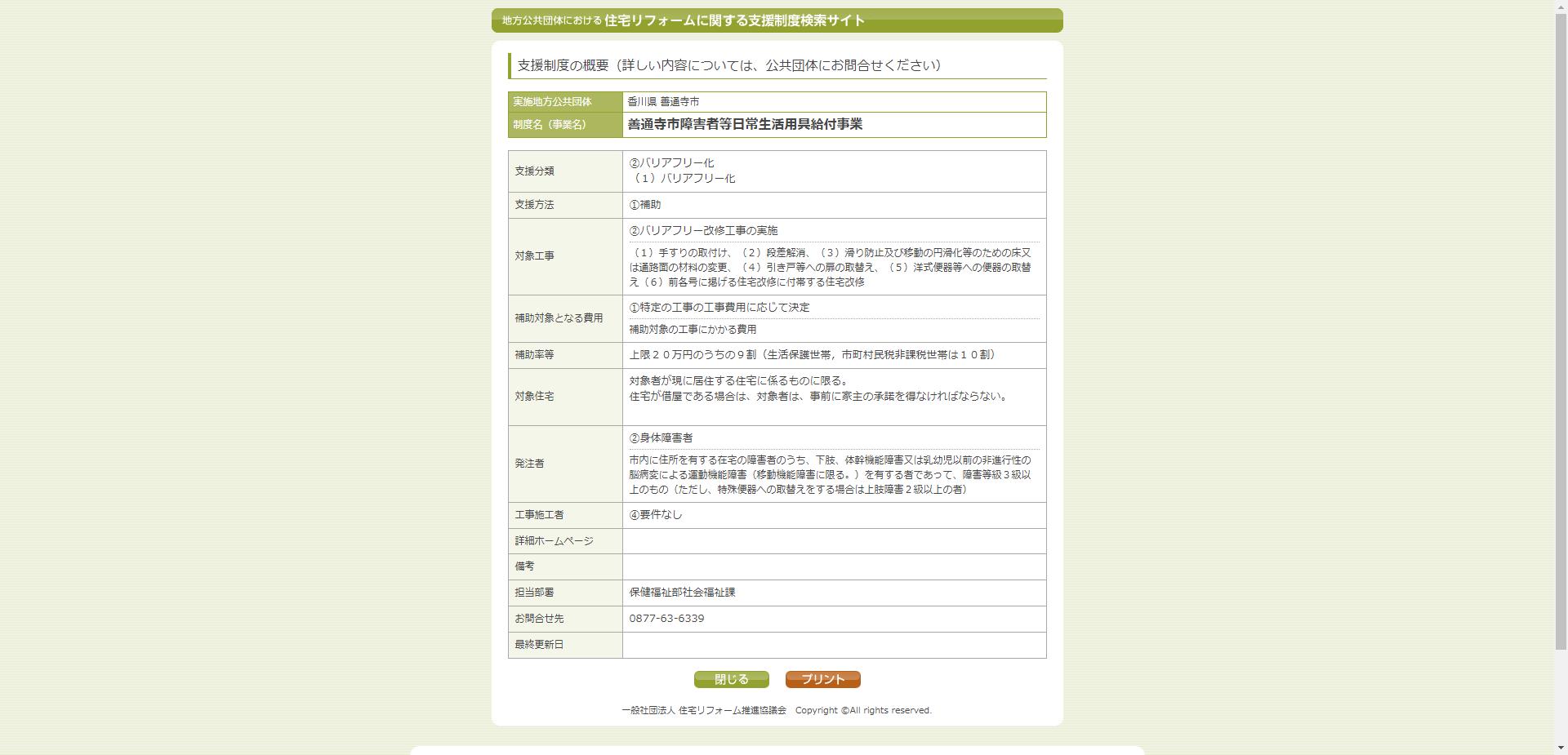The width and height of the screenshot is (1568, 755).
Task: Click the 工事施工者 row showing ④要件なし
Action: (x=655, y=515)
